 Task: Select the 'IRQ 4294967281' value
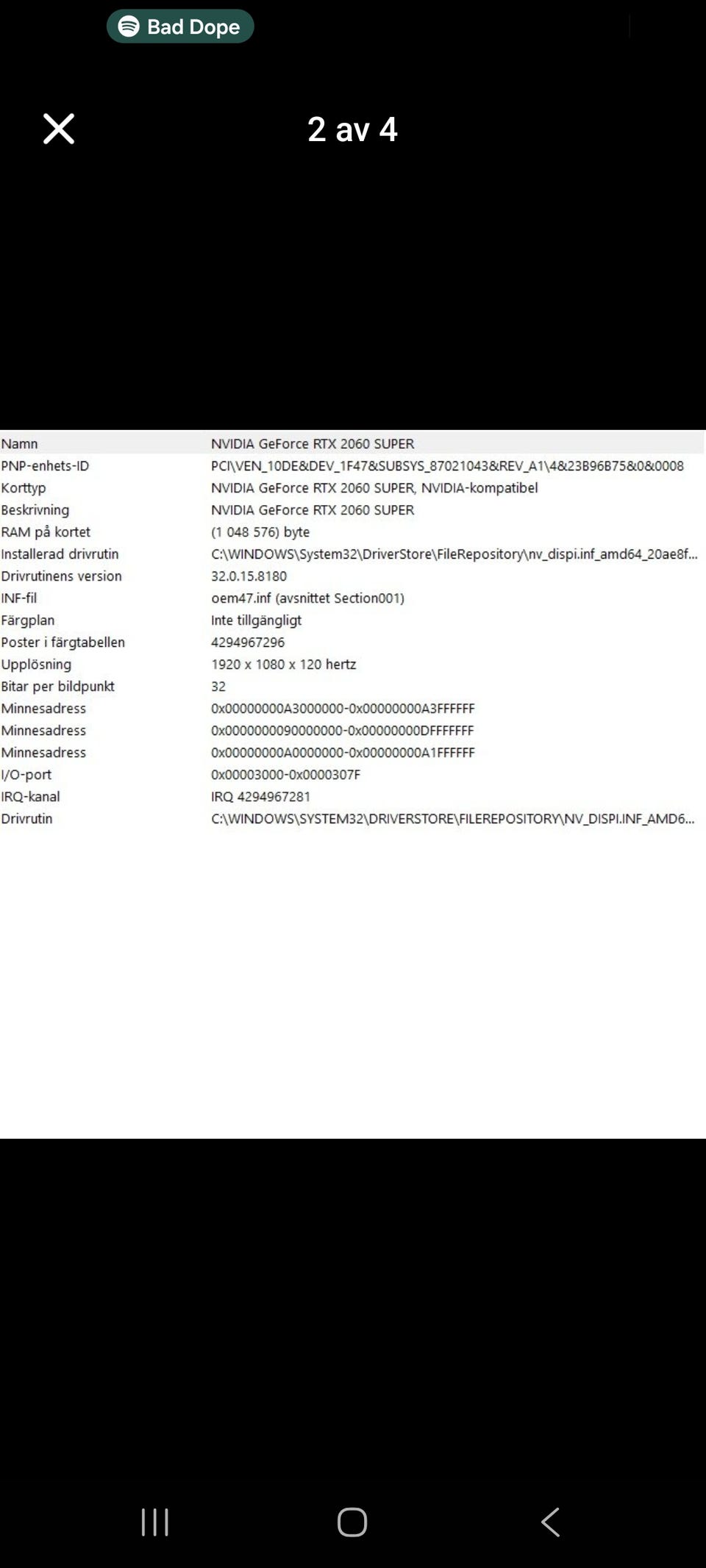pyautogui.click(x=260, y=796)
